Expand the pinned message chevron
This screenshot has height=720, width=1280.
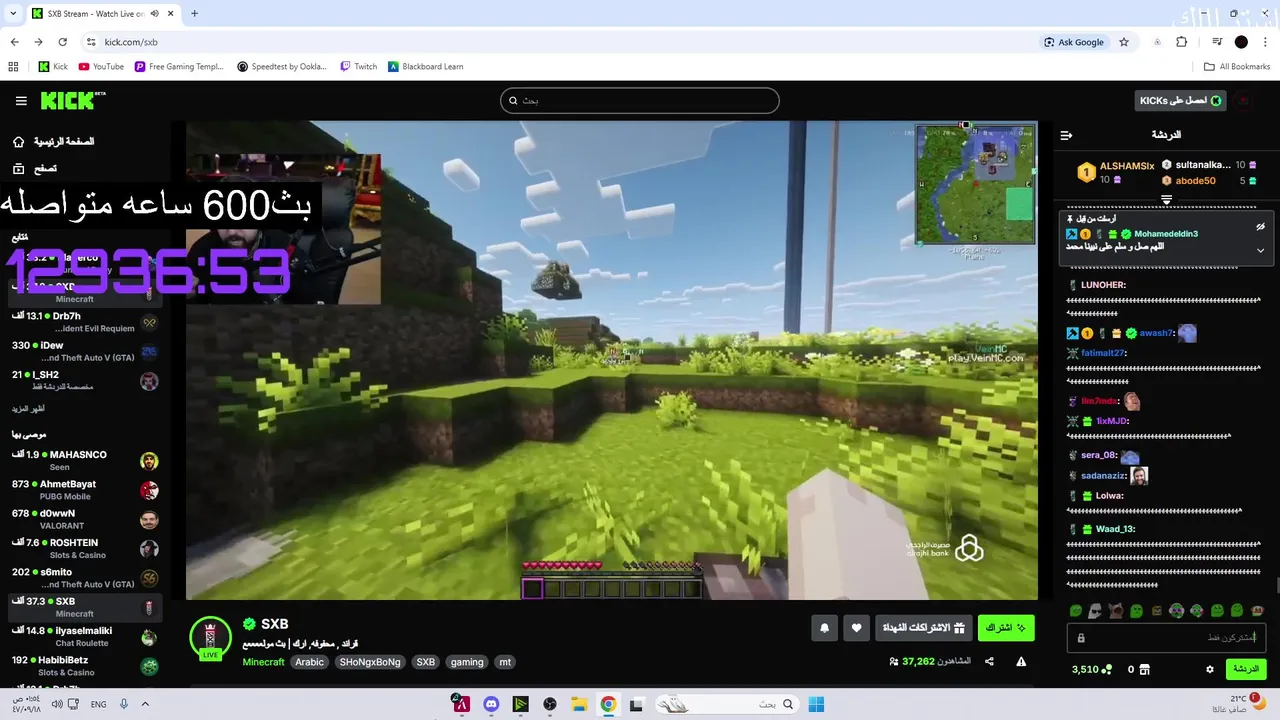coord(1260,250)
